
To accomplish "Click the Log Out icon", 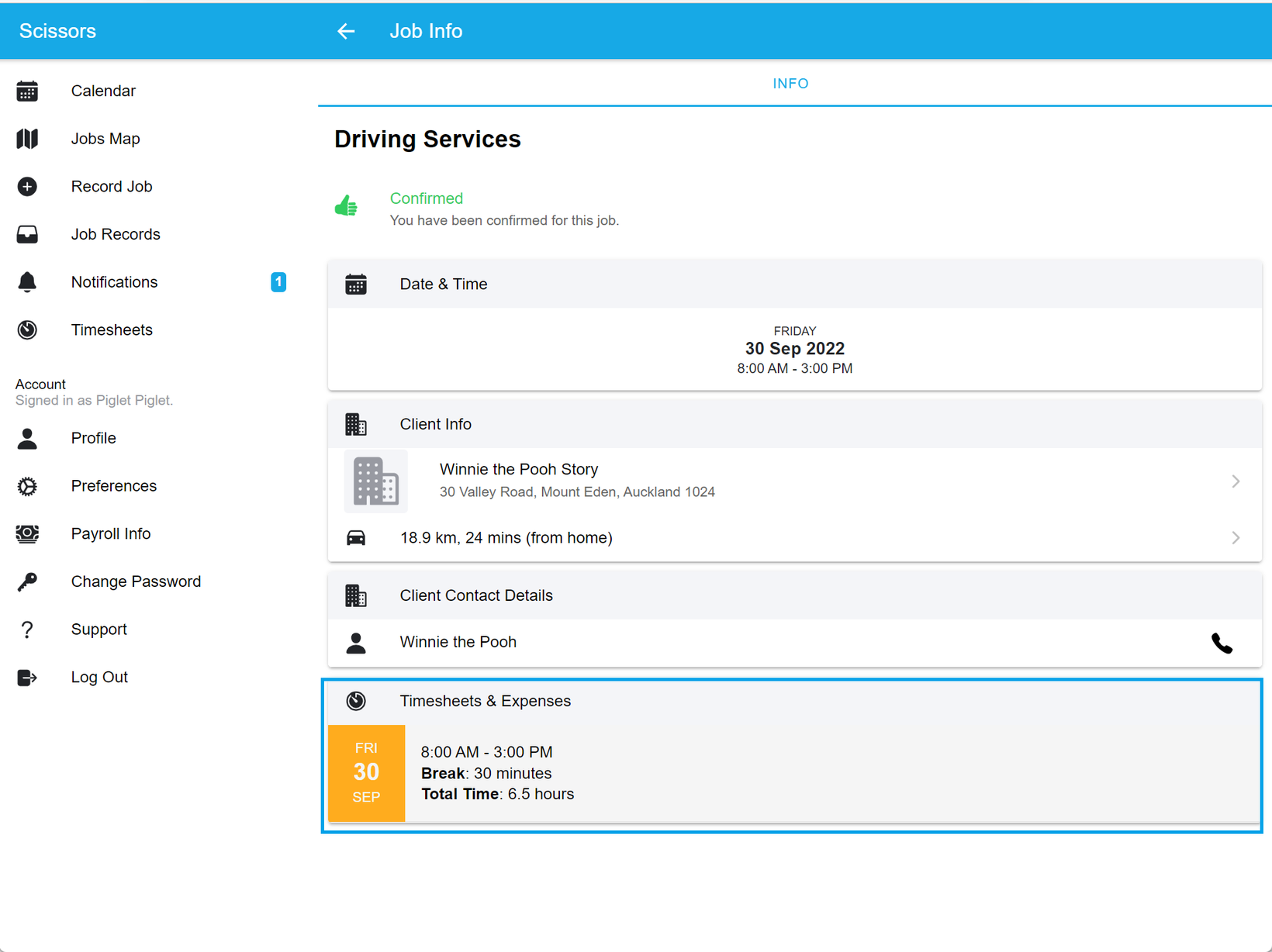I will (x=27, y=678).
